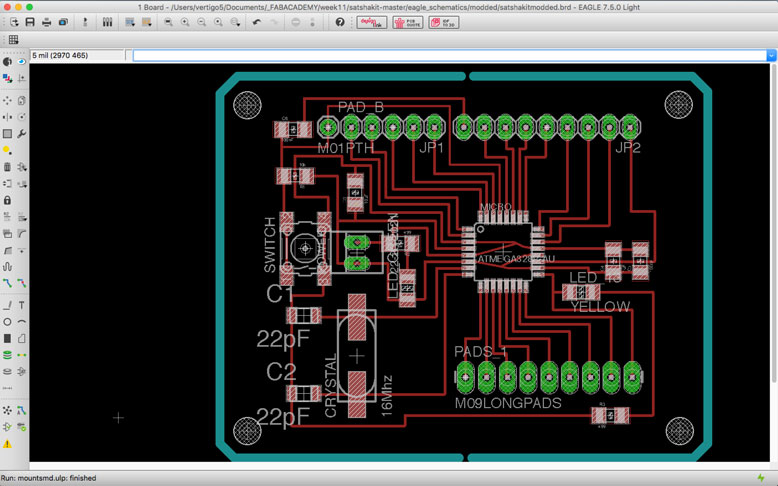The image size is (778, 486).
Task: Click the PCB Quote button
Action: point(408,22)
